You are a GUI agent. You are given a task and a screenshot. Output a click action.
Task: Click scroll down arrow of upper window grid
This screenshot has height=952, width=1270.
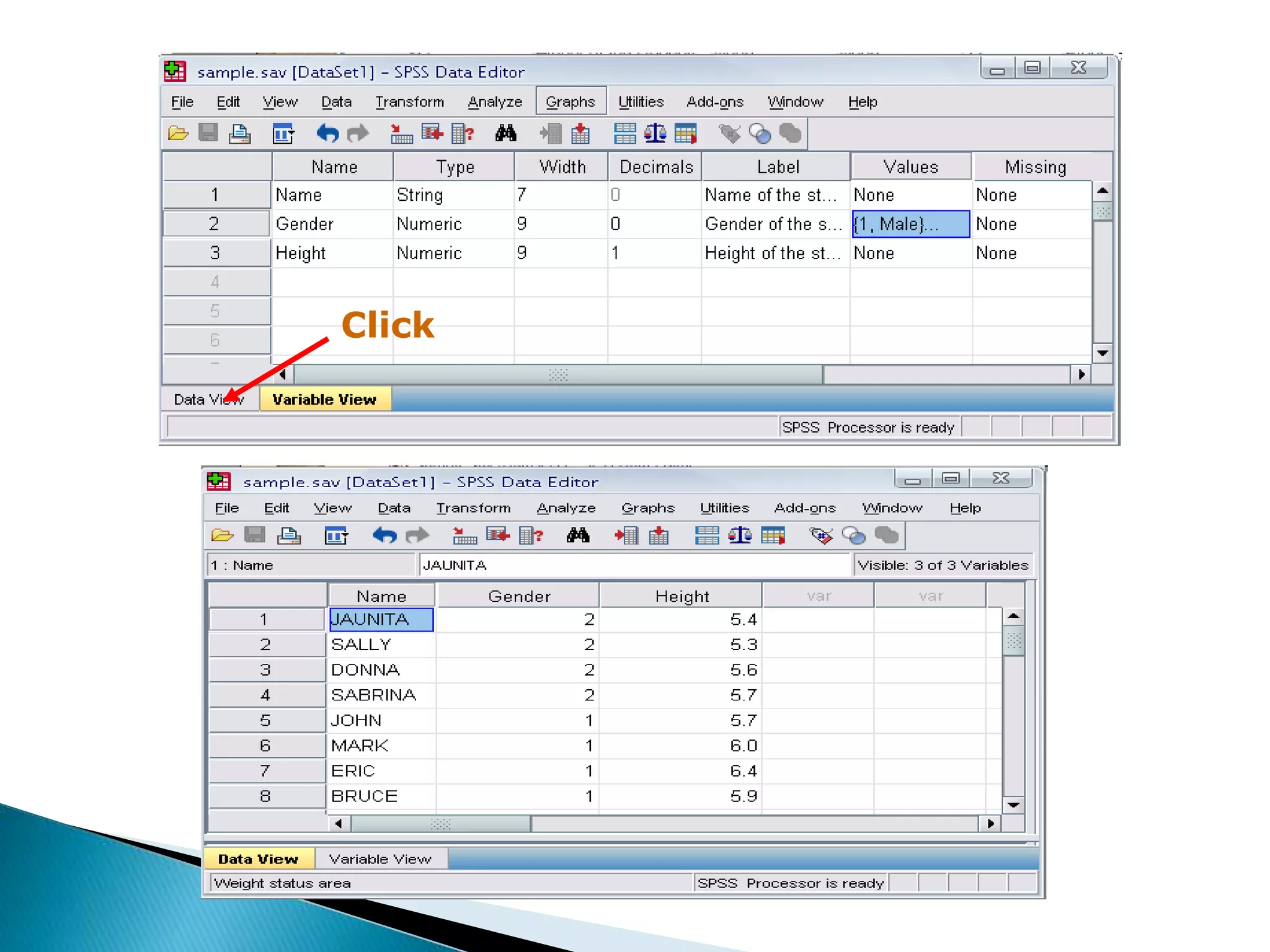1102,353
